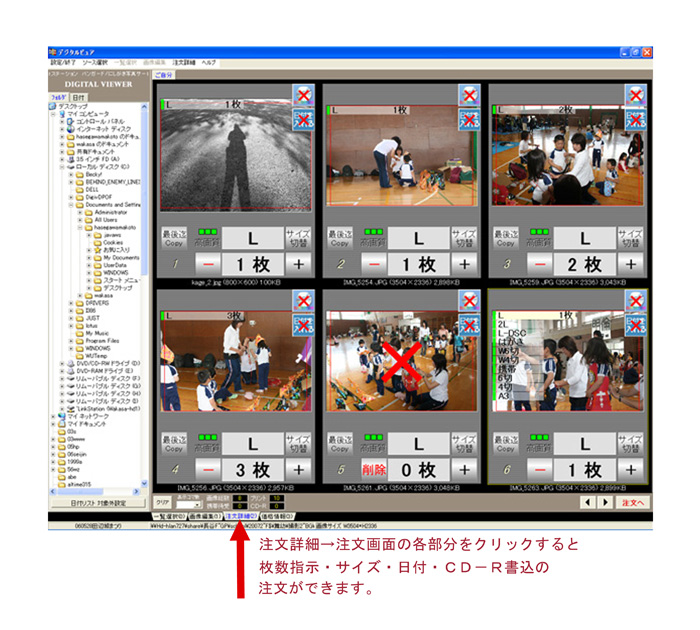The width and height of the screenshot is (700, 630).
Task: Toggle CD-R write icon on photo 3
Action: point(635,96)
